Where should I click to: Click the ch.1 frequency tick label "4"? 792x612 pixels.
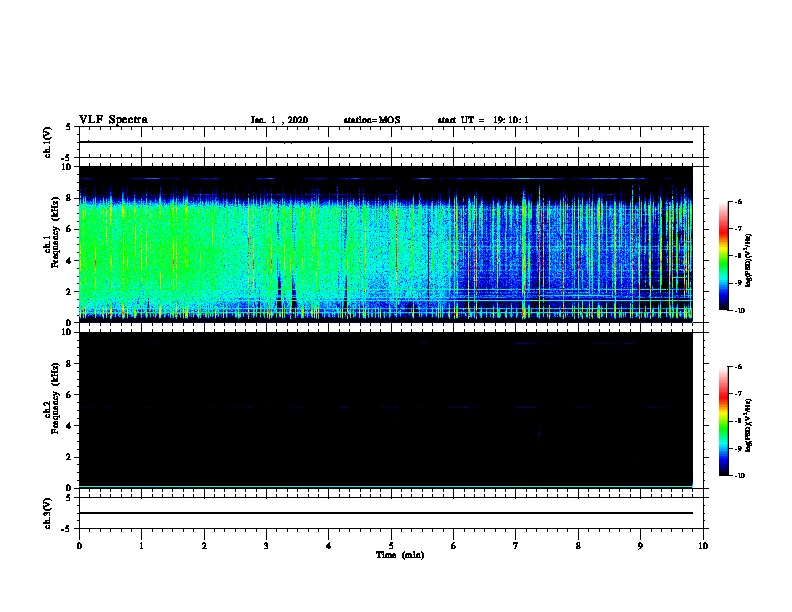point(69,261)
